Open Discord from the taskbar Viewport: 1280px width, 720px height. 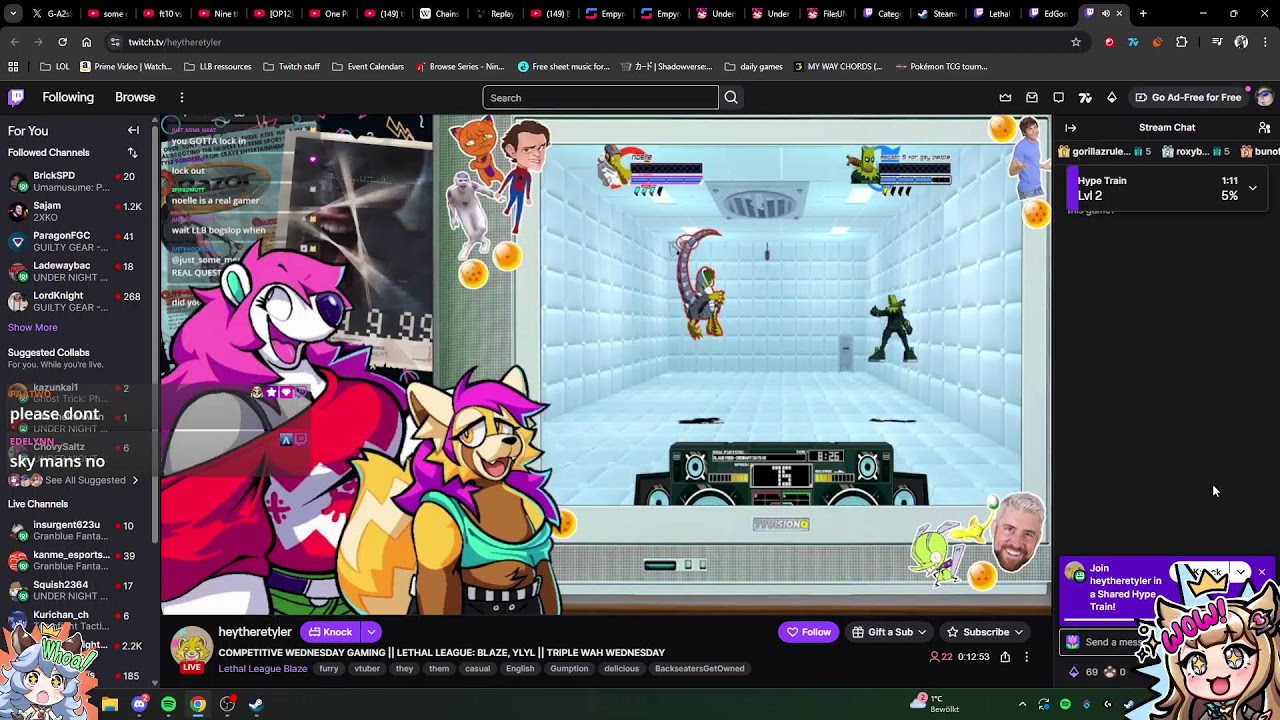[139, 704]
